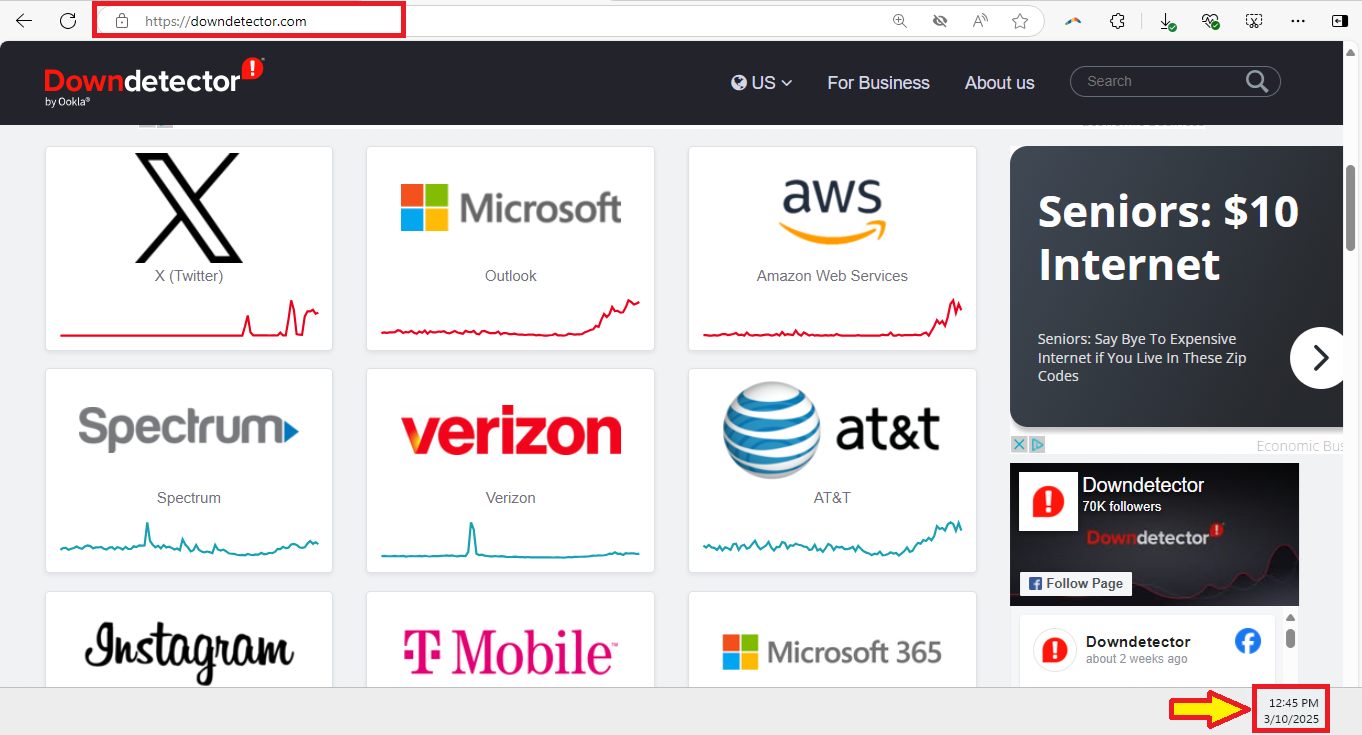Add this page to favorites with the star

1020,21
